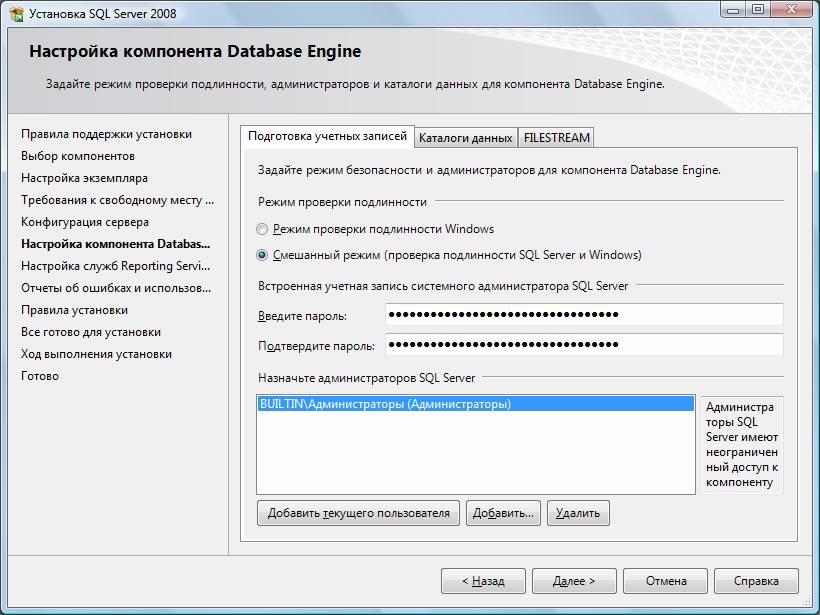Switch to the FILESTREAM tab
Screen dimensions: 820x615
(x=556, y=138)
